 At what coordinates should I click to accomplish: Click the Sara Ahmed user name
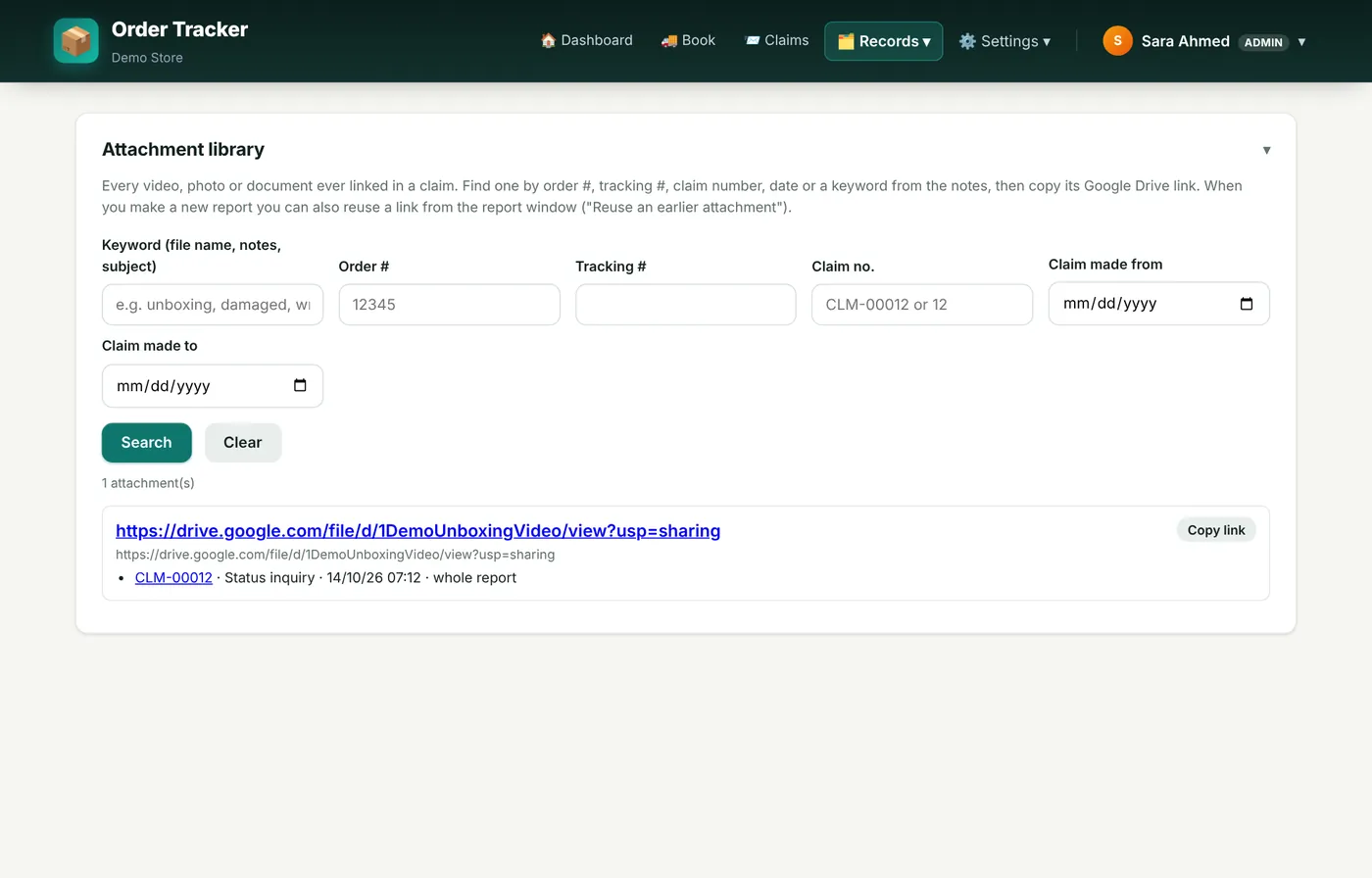pyautogui.click(x=1185, y=41)
